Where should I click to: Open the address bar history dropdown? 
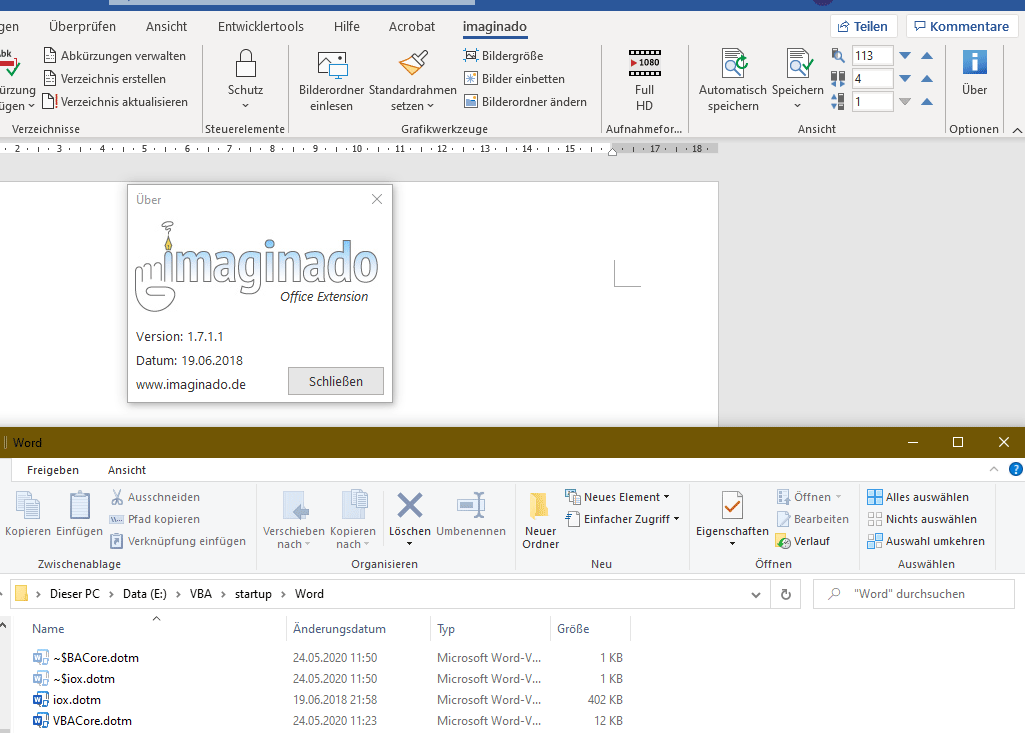(x=756, y=594)
